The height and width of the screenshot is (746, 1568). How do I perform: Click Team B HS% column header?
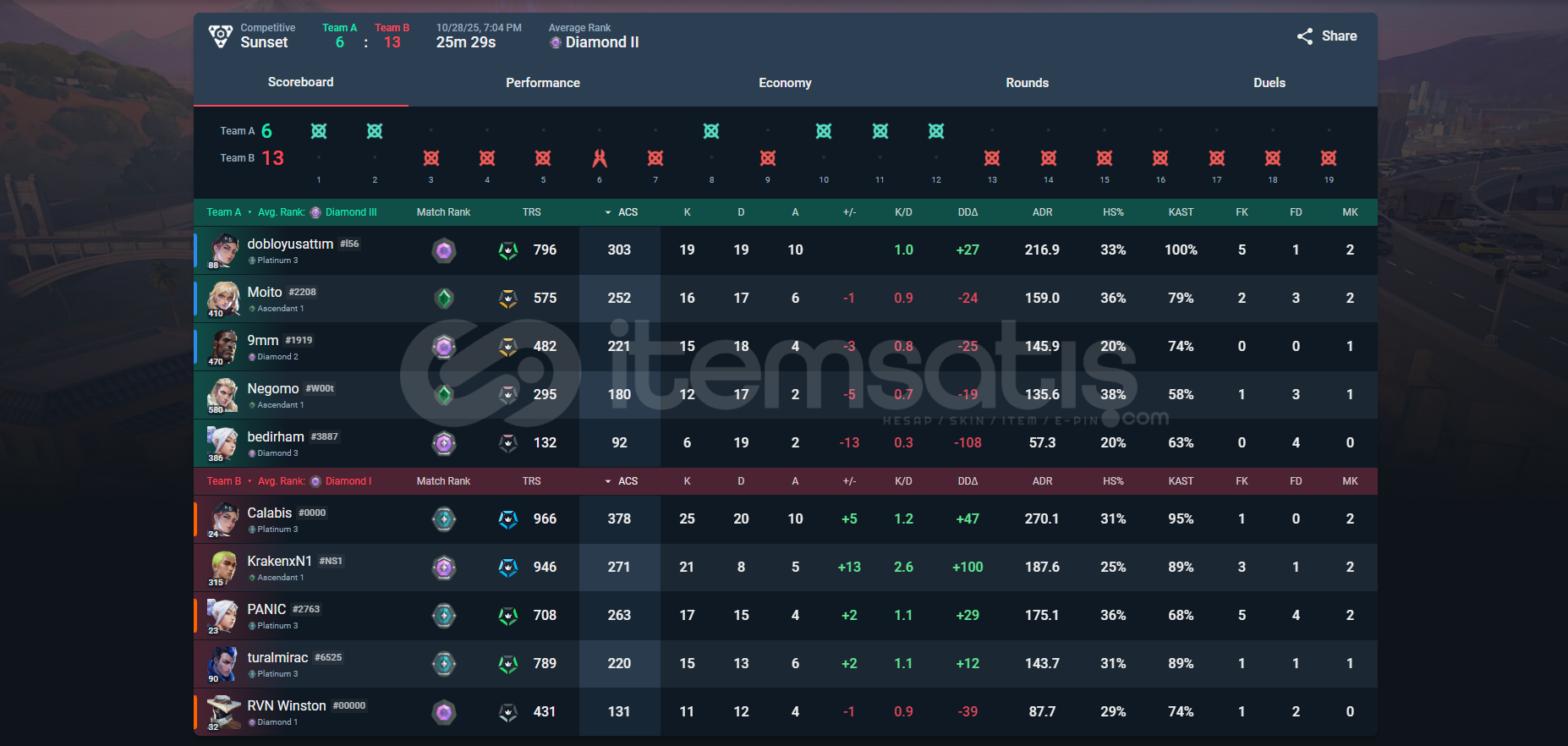point(1113,481)
